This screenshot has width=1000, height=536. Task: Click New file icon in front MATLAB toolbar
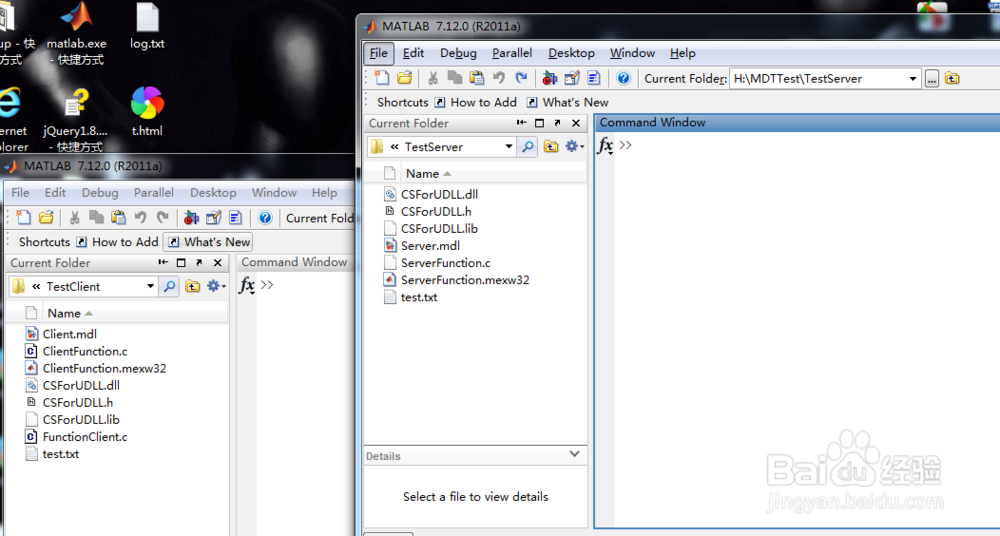pyautogui.click(x=382, y=78)
